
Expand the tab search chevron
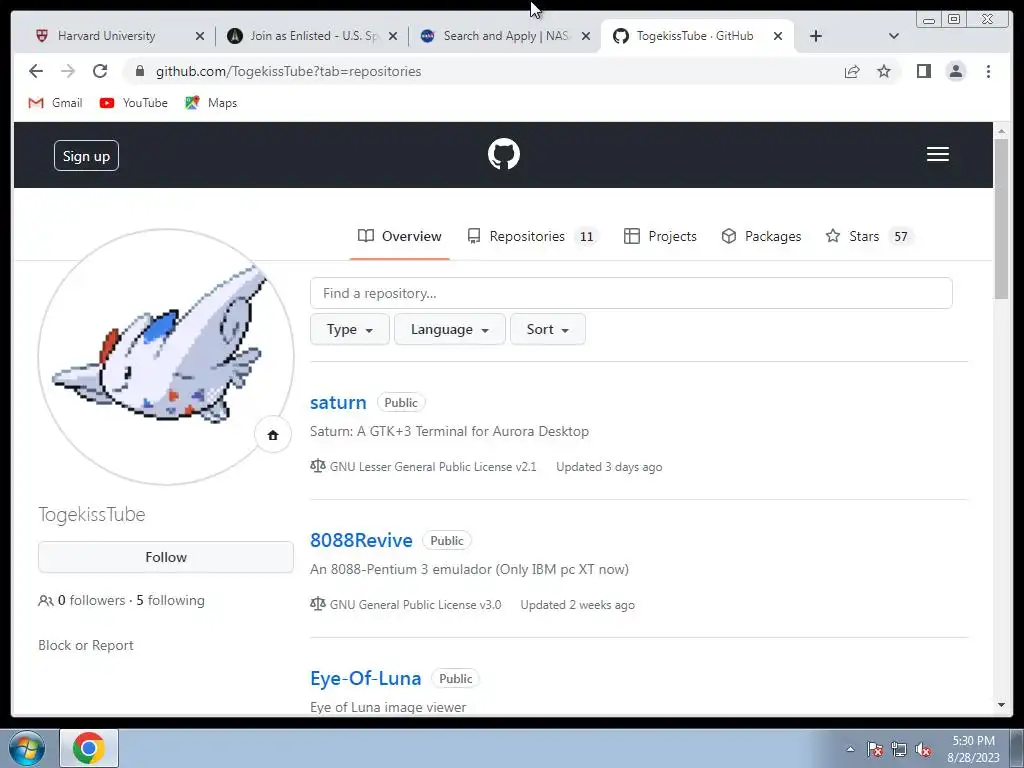coord(894,36)
